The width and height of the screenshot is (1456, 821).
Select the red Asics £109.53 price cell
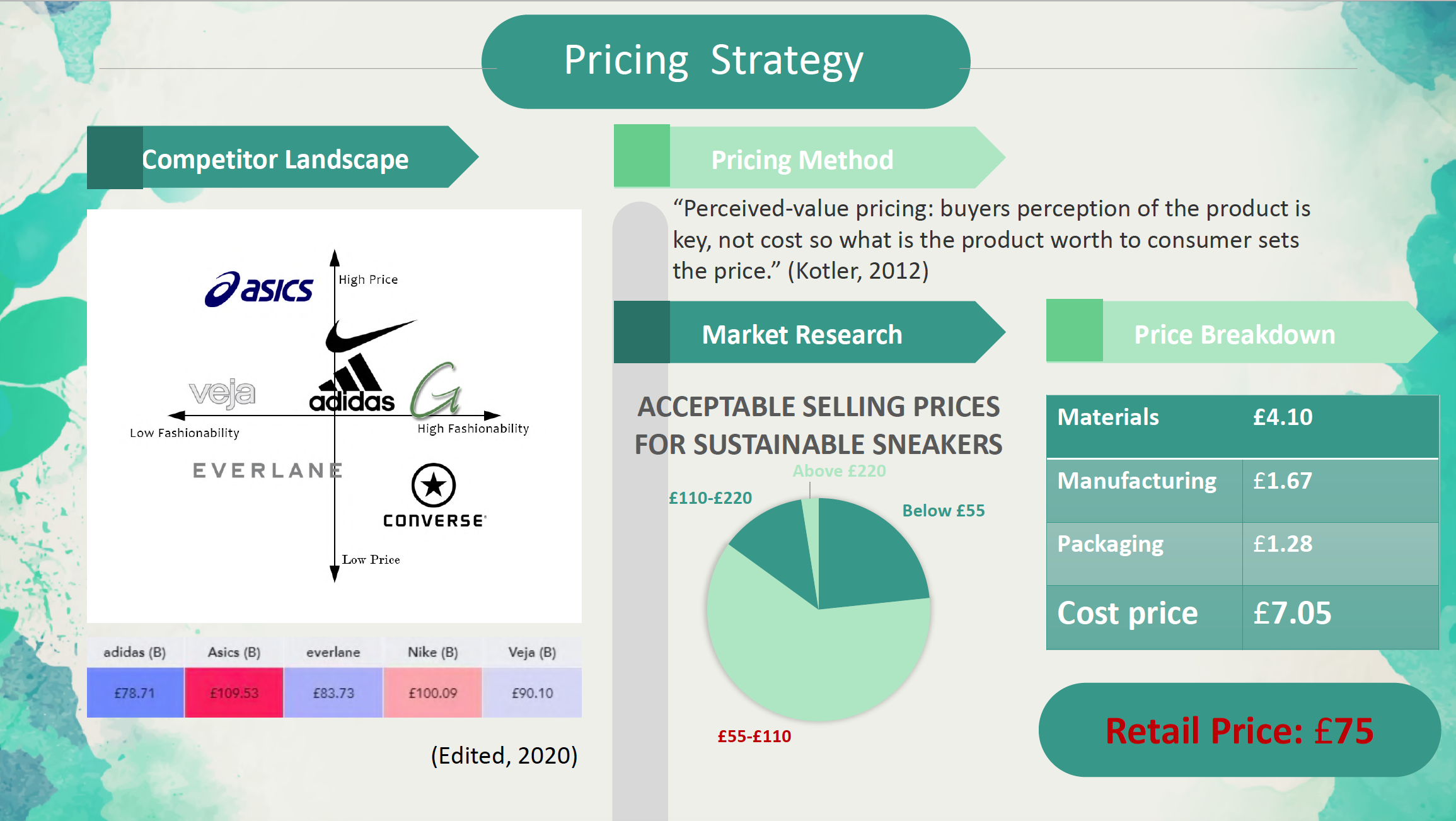(x=234, y=692)
